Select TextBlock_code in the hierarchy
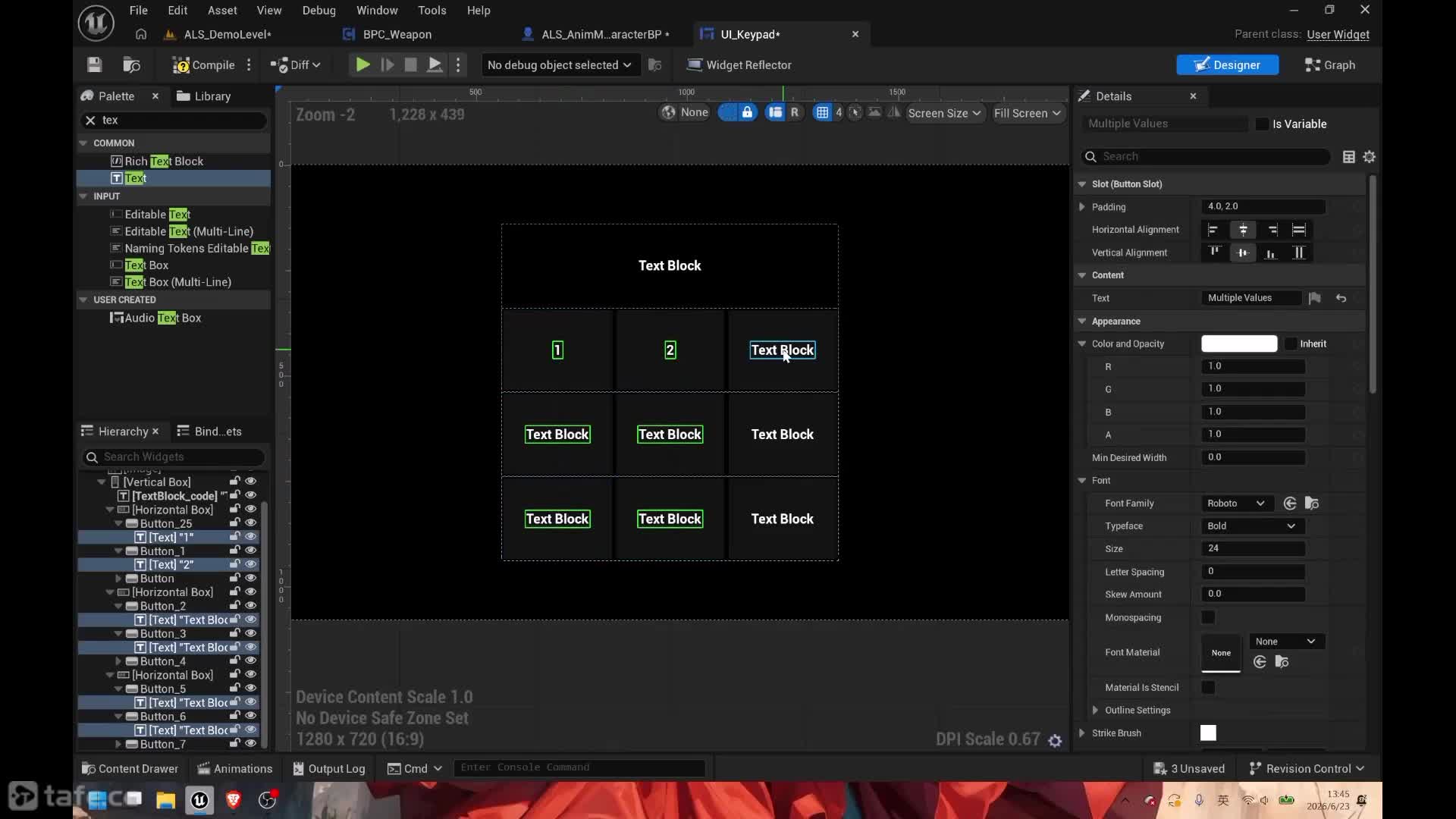The image size is (1456, 819). (174, 496)
